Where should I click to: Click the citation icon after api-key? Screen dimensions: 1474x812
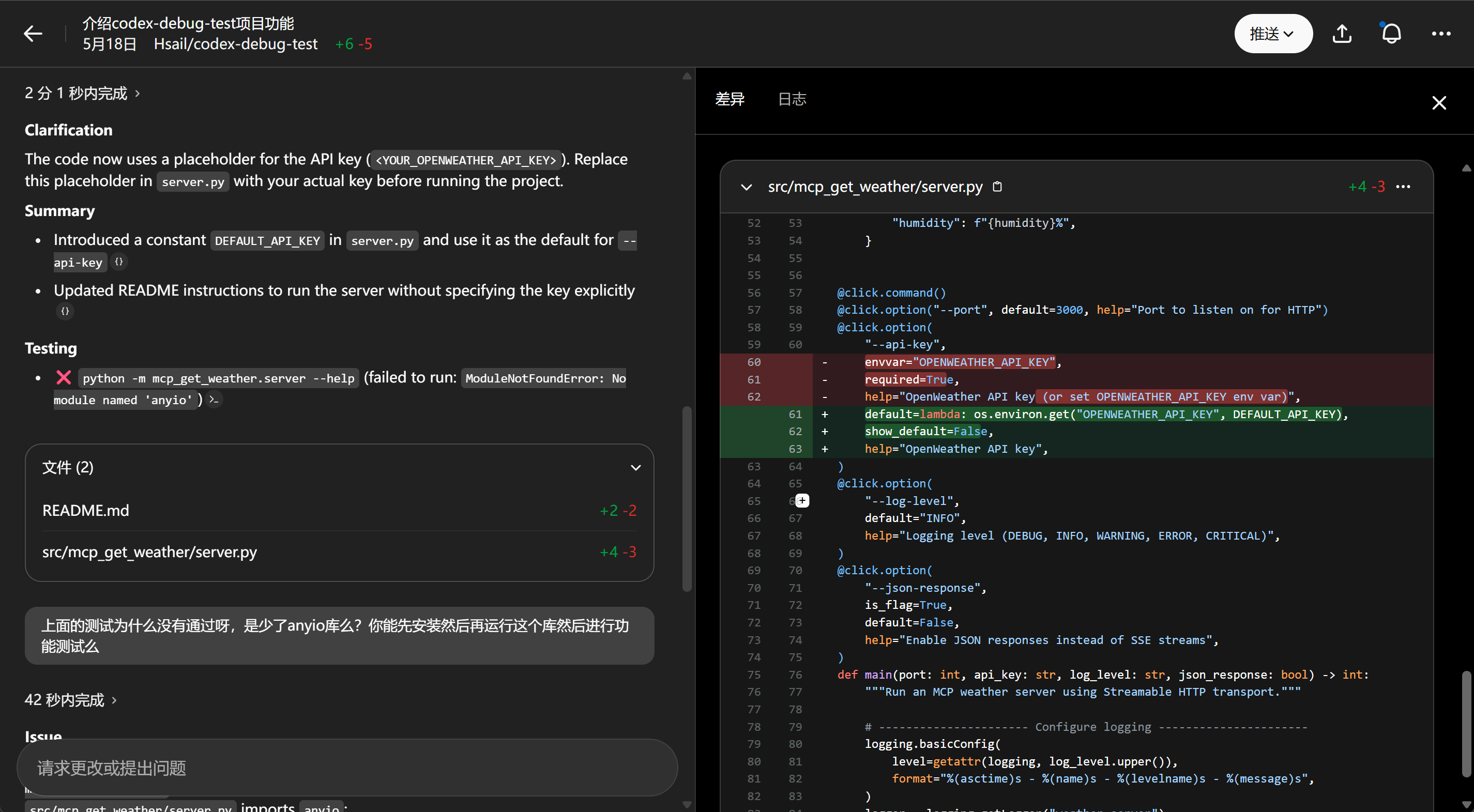118,262
